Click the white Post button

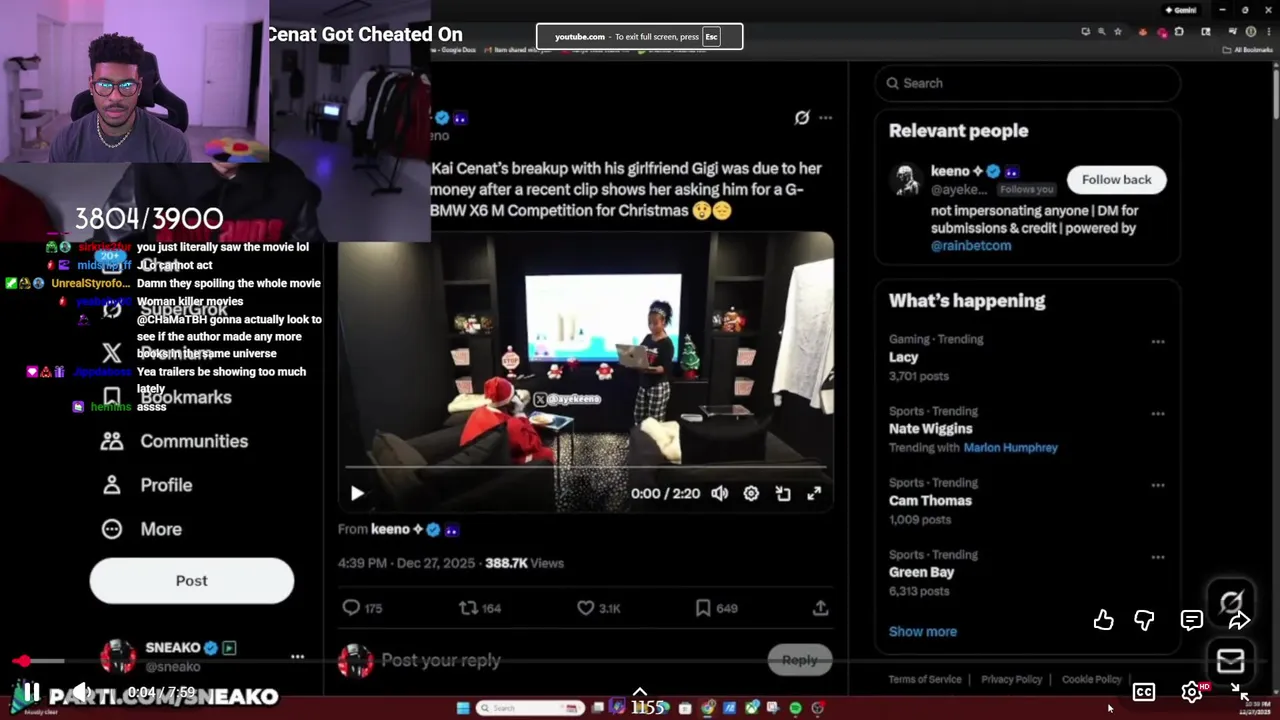[192, 581]
